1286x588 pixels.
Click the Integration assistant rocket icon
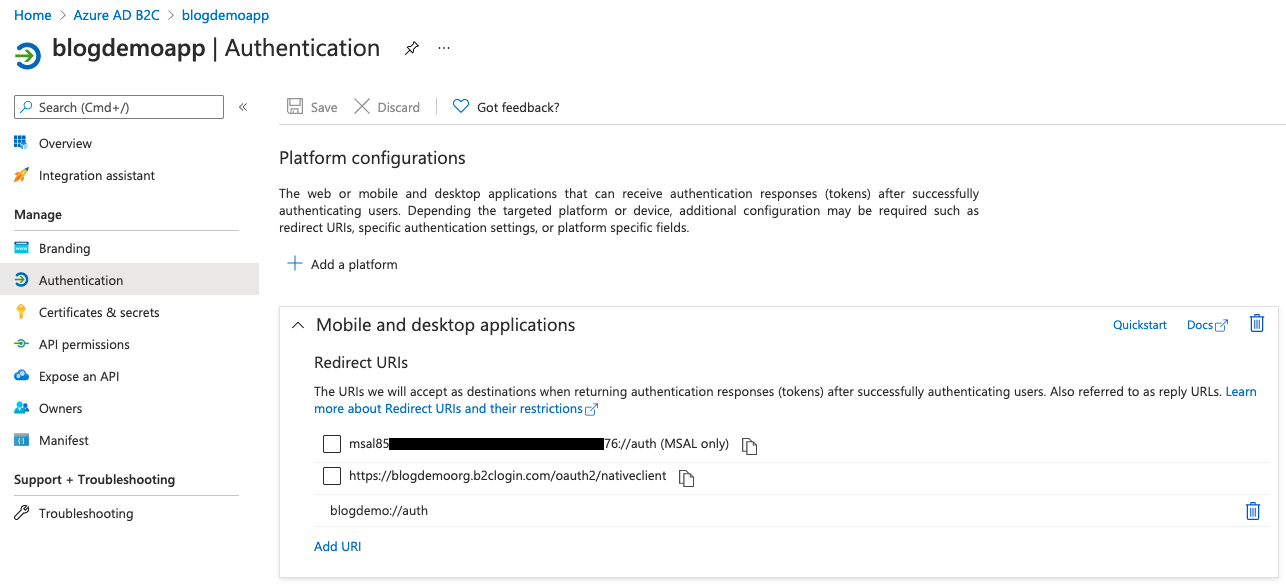coord(21,175)
